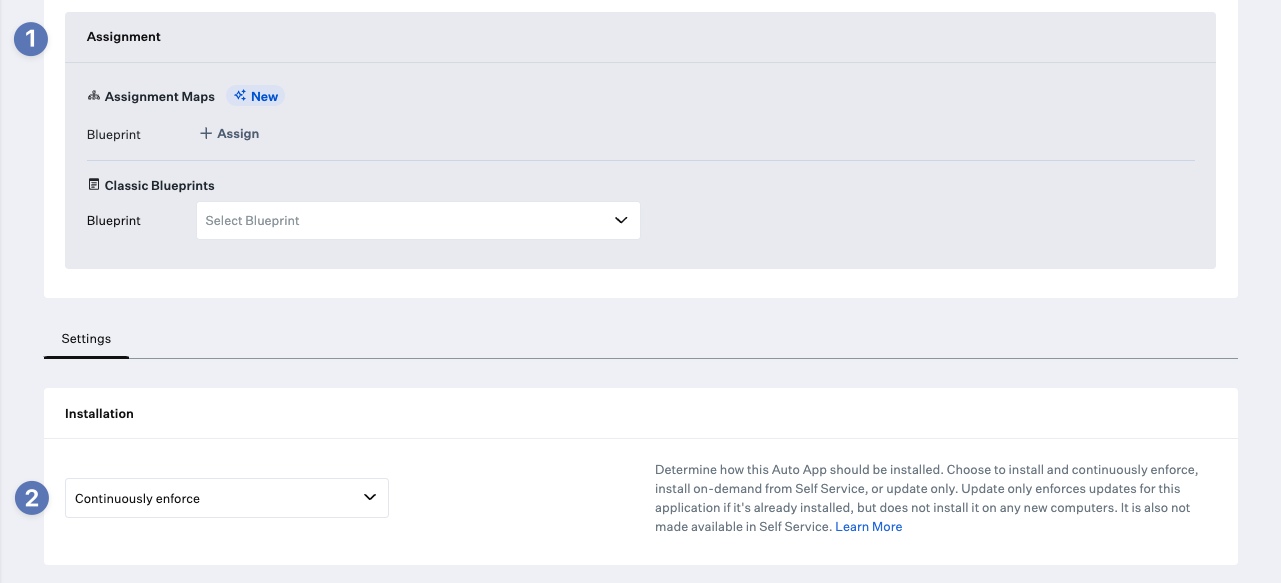Screen dimensions: 1281x583
Task: Click the plus icon beside Assign
Action: point(206,134)
